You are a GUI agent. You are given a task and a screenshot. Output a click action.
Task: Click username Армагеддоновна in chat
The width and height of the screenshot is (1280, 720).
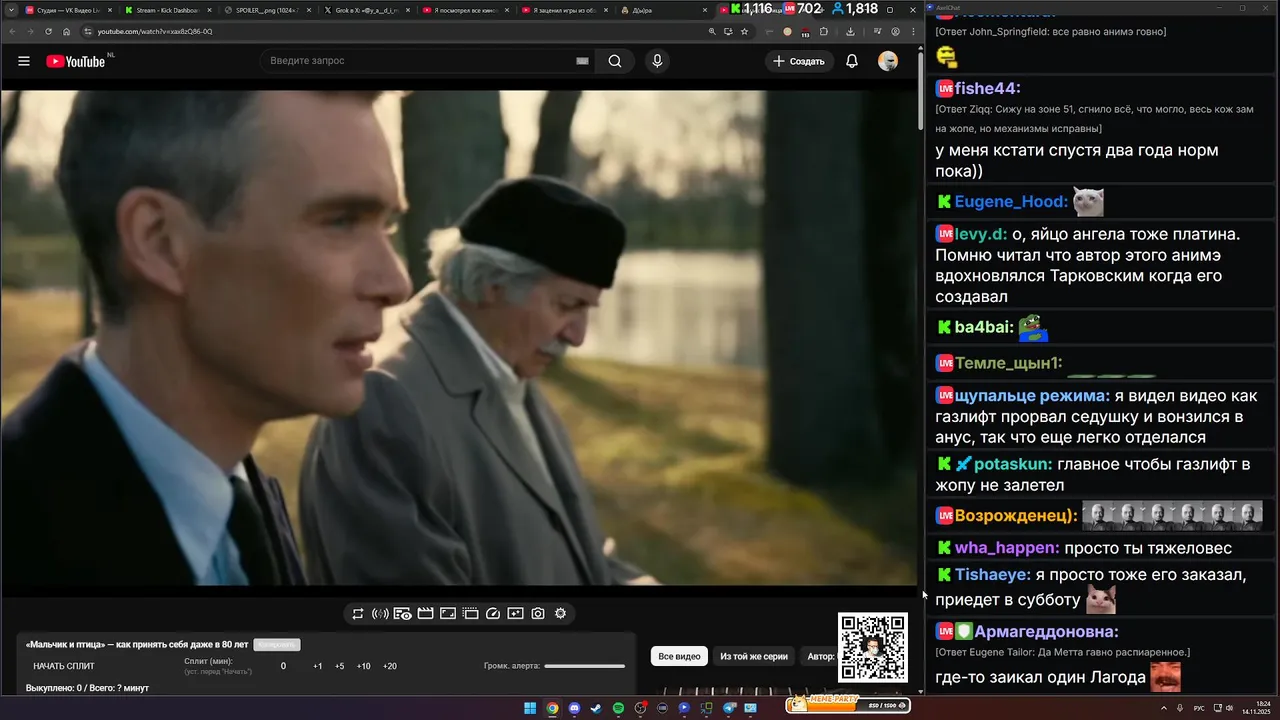tap(1046, 632)
